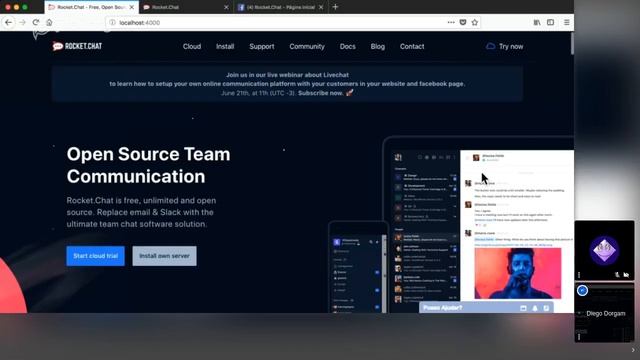
Task: Select the purple avatar participant tile
Action: [604, 250]
